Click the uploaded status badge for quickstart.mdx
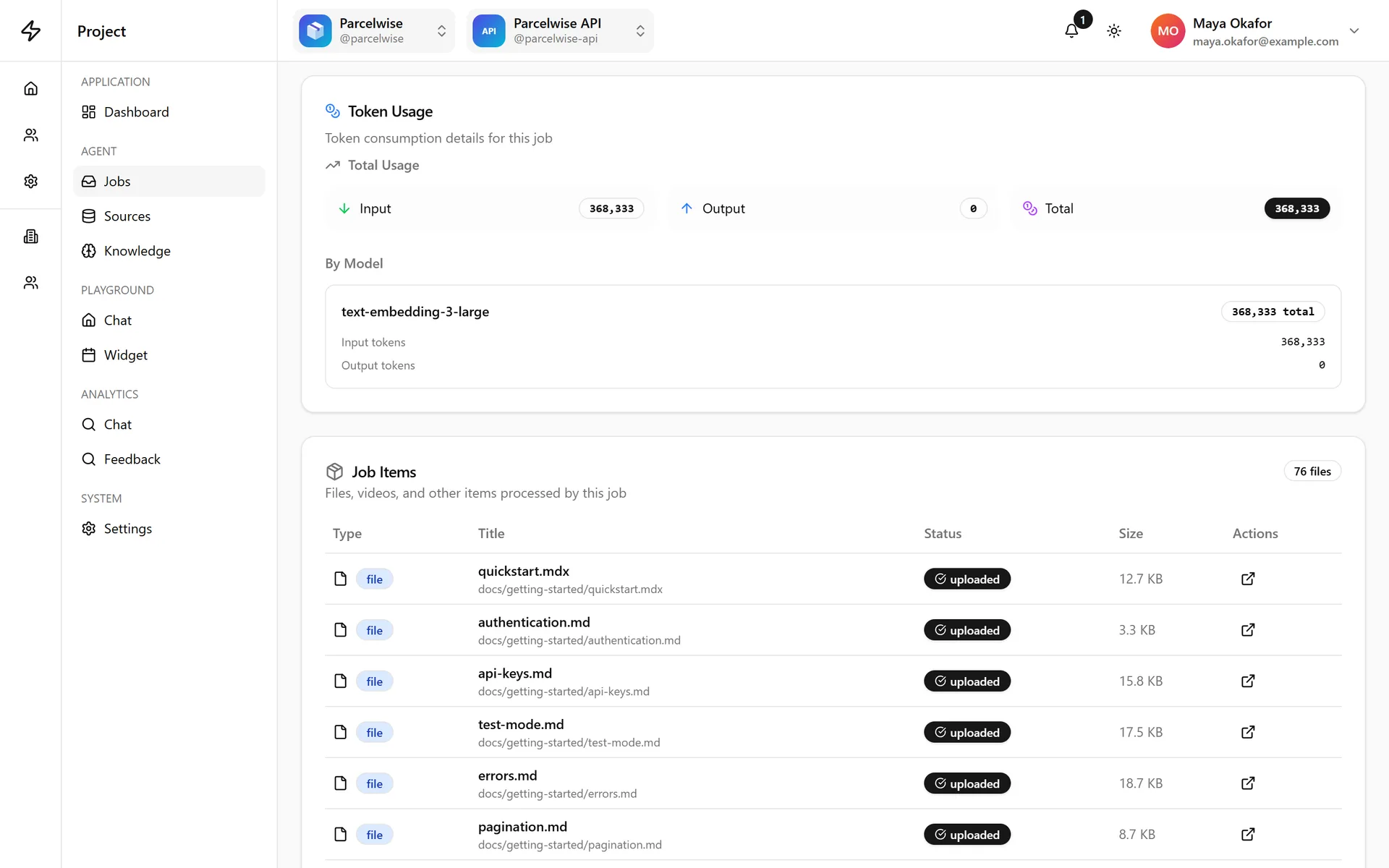Screen dimensions: 1389x868 point(967,579)
